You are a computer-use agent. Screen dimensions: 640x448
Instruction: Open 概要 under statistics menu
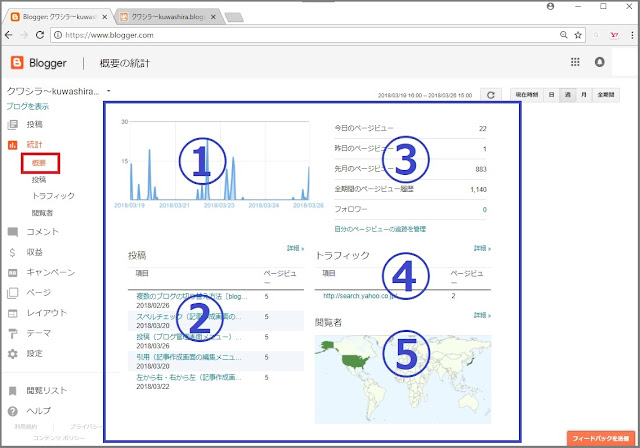point(39,163)
